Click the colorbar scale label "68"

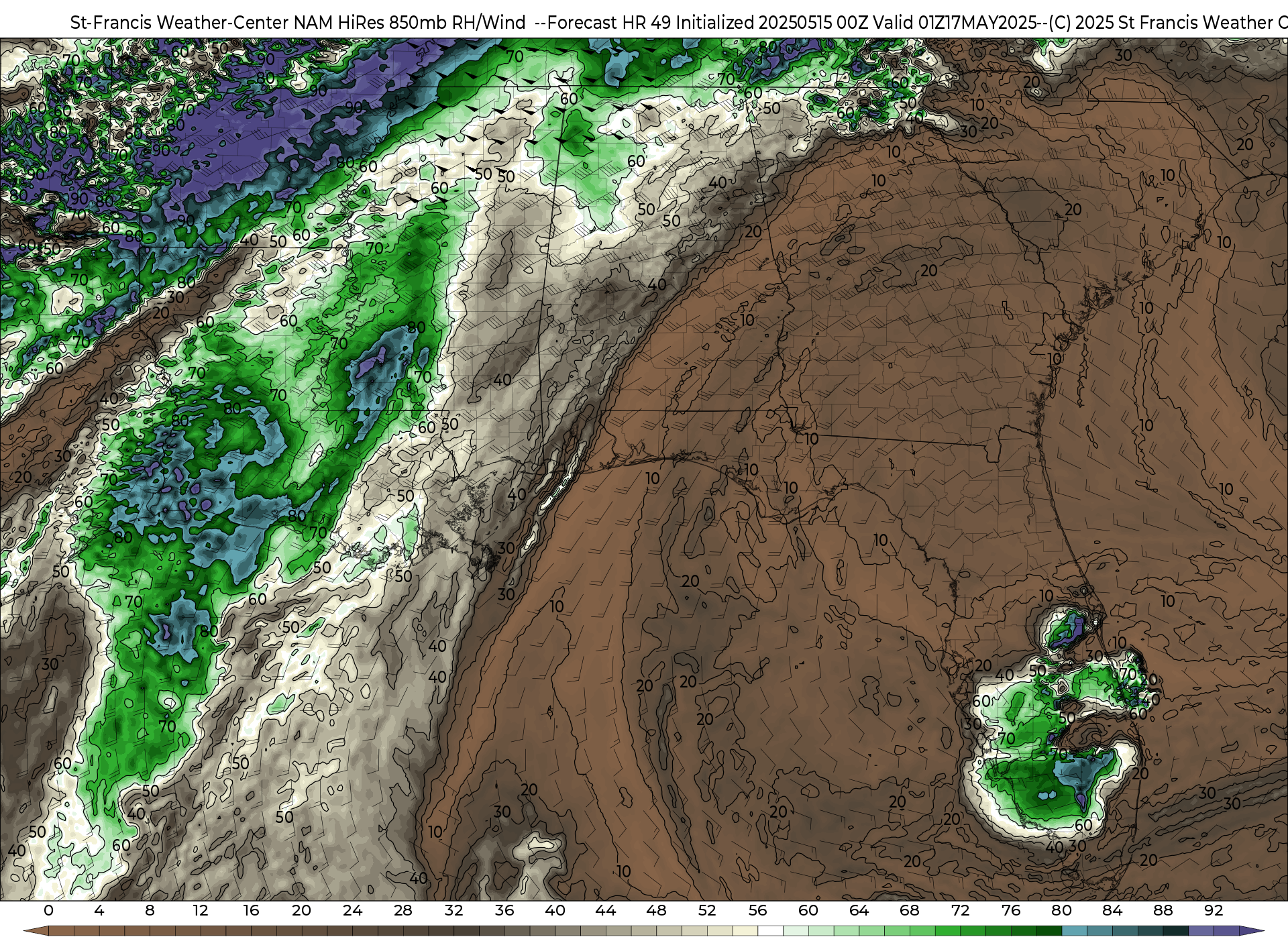[x=910, y=910]
